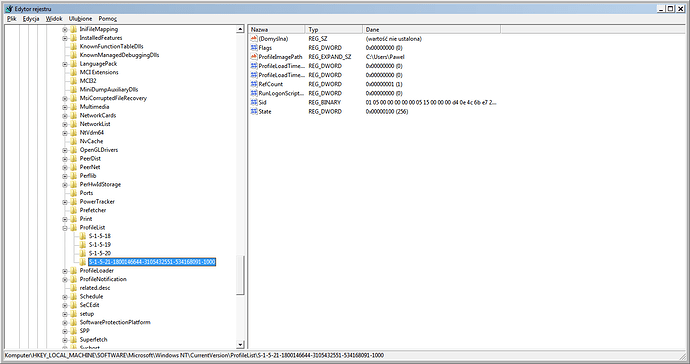This screenshot has height=364, width=690.
Task: Select the MCI32 folder icon
Action: [x=73, y=81]
